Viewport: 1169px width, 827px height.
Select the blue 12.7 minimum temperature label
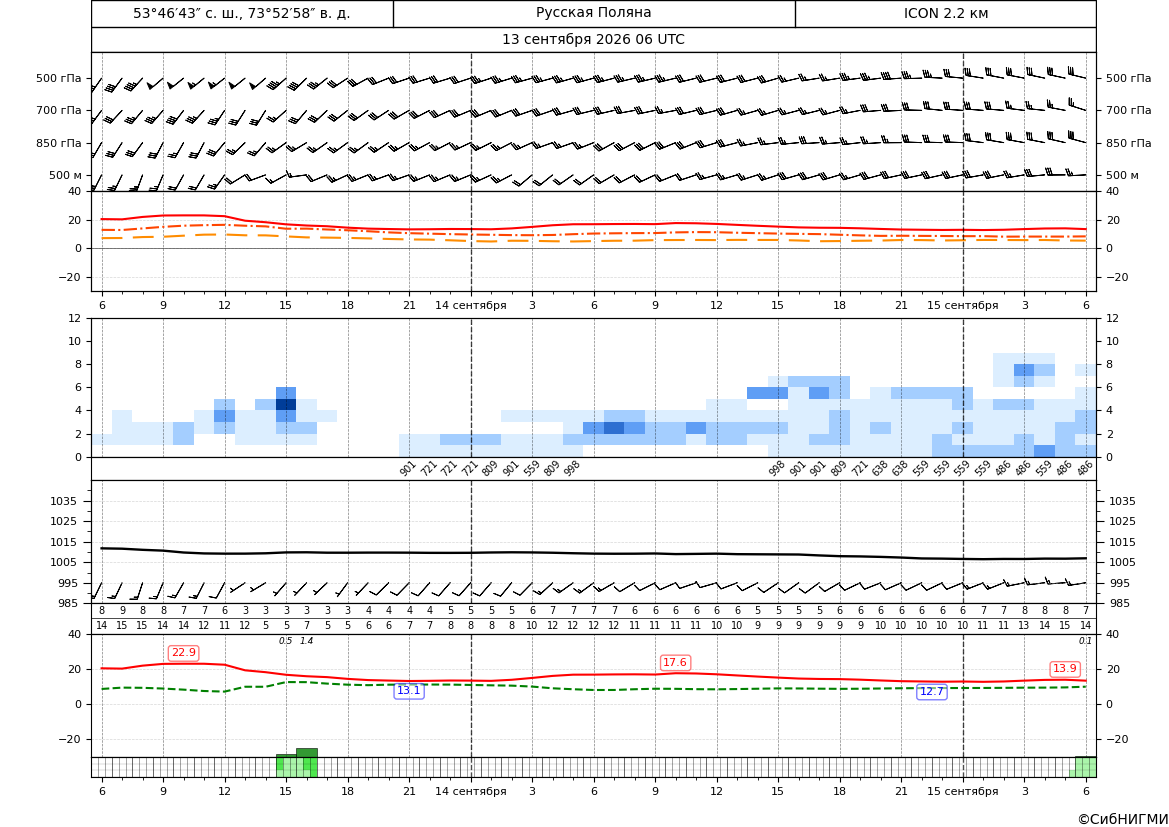(x=931, y=691)
